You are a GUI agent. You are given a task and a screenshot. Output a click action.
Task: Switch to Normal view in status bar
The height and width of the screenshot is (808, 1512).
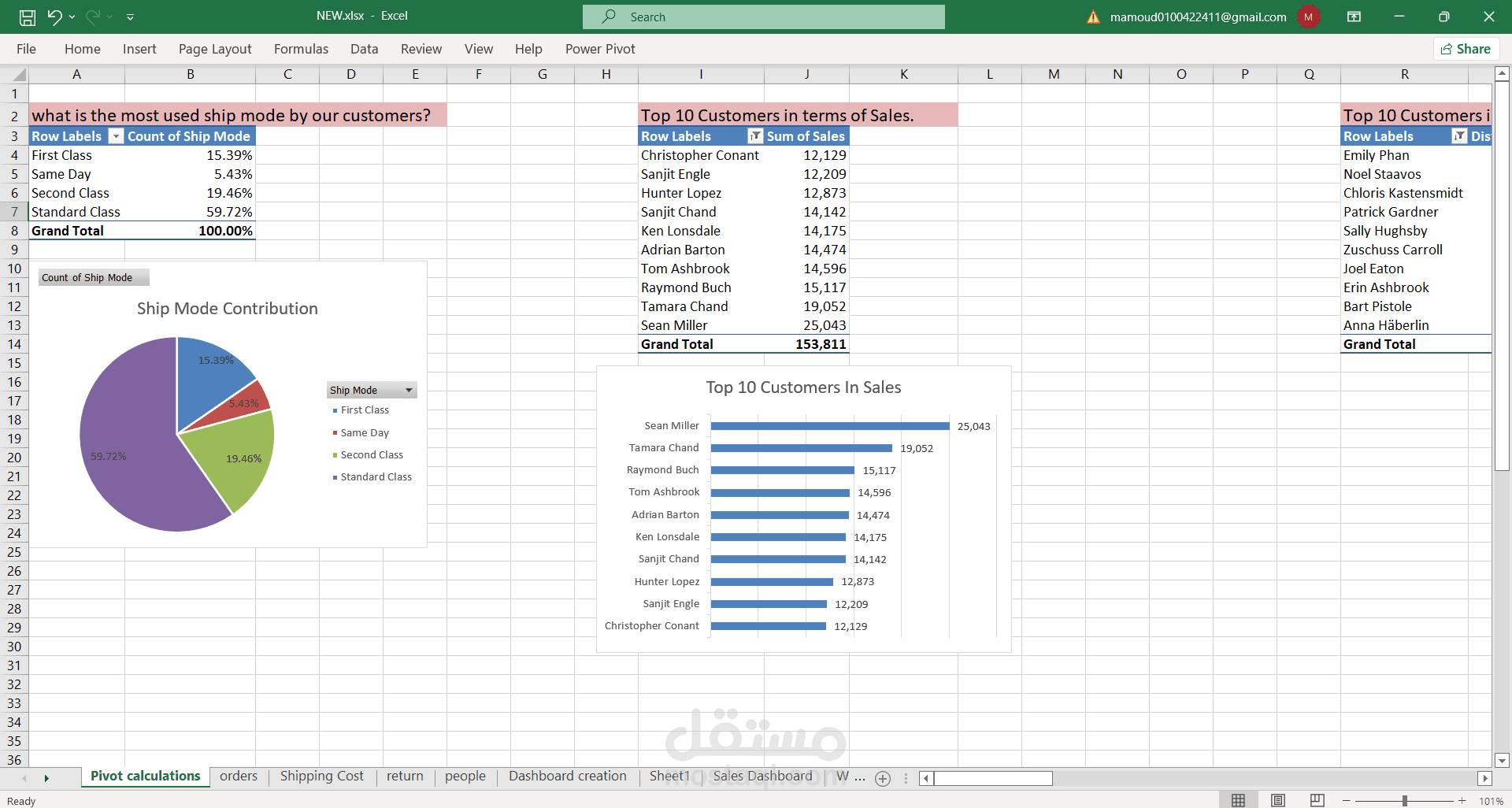[1239, 800]
